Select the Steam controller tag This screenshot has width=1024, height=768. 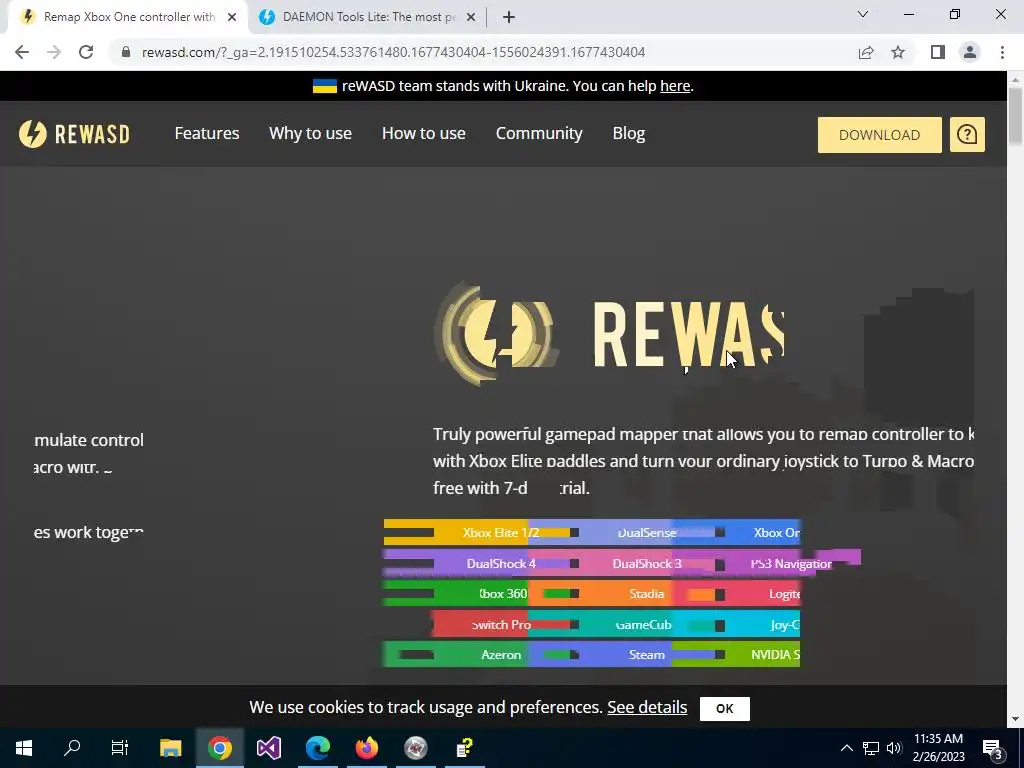tap(647, 654)
